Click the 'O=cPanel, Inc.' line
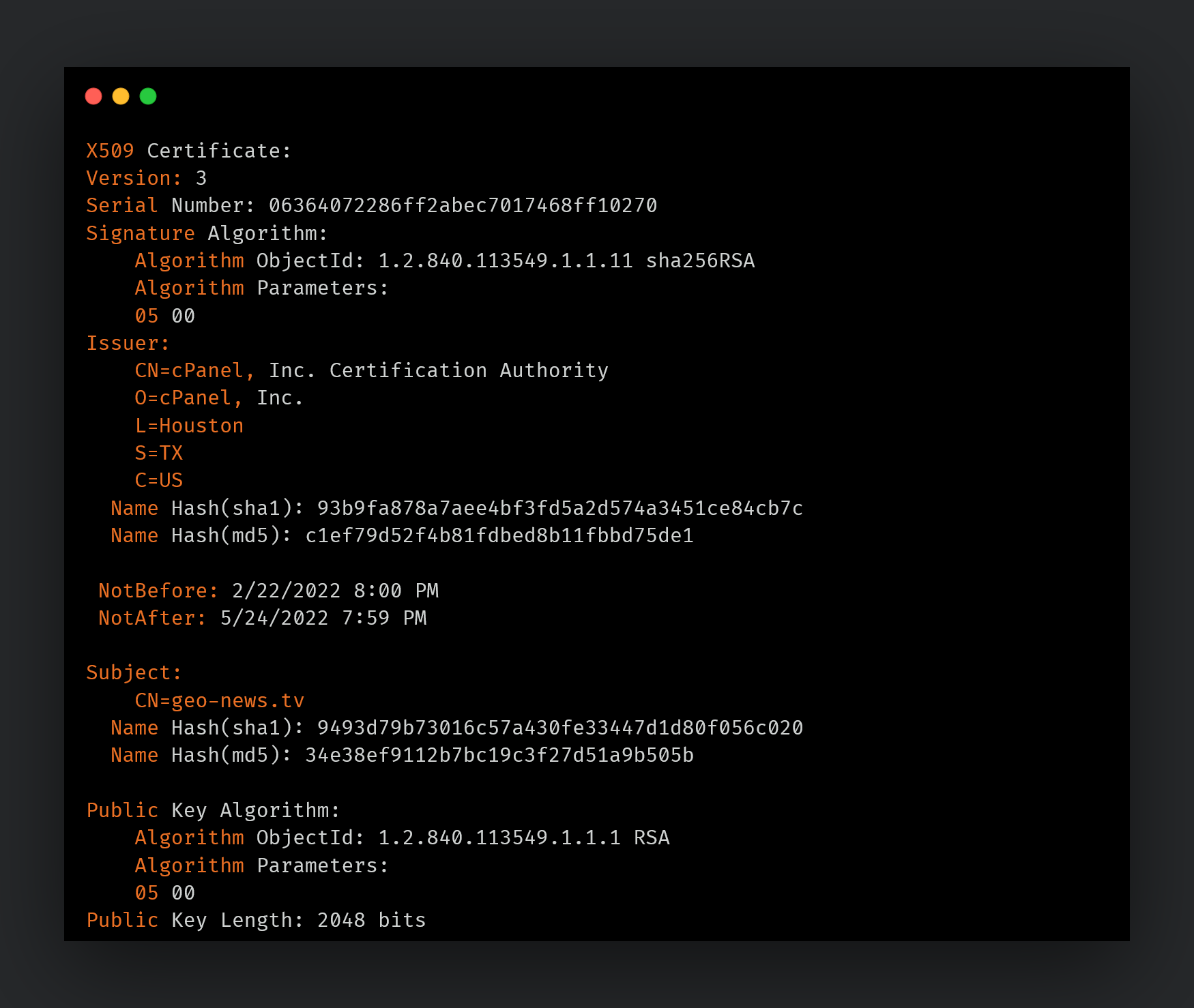The image size is (1194, 1008). click(219, 398)
